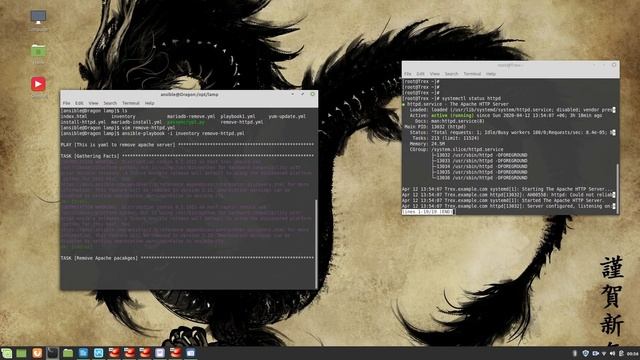The width and height of the screenshot is (640, 360).
Task: Open Help menu in ansible@Dragon terminal
Action: tap(149, 103)
